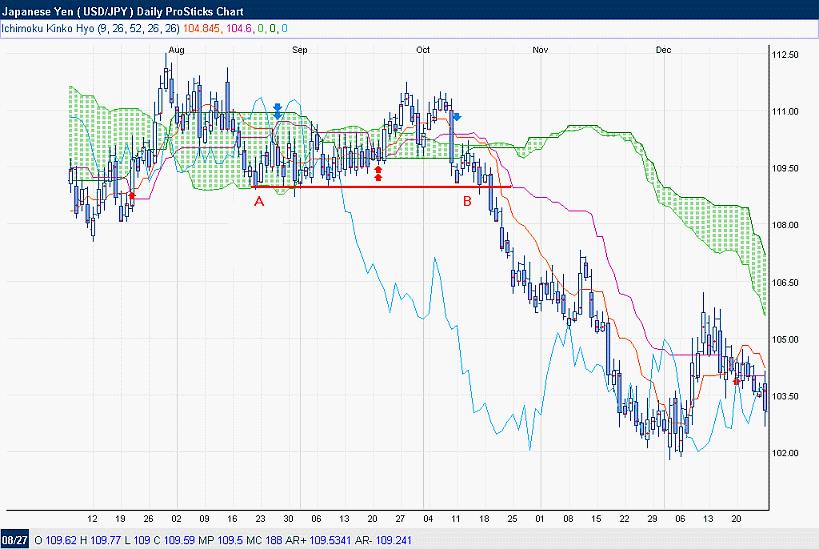Click the Dec month label on timeline
Image resolution: width=819 pixels, height=549 pixels.
coord(664,48)
